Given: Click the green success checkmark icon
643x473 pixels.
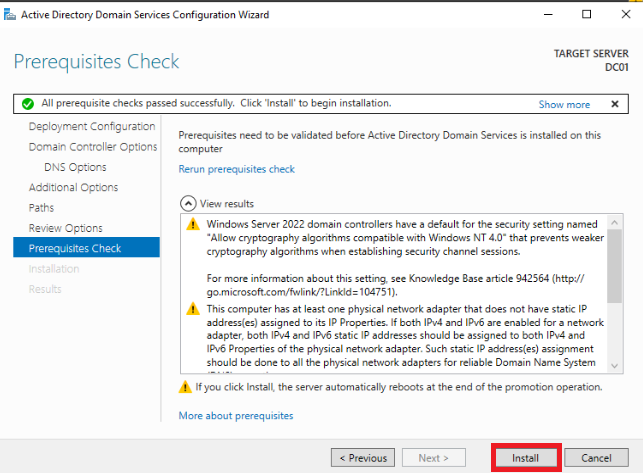Looking at the screenshot, I should (x=28, y=104).
